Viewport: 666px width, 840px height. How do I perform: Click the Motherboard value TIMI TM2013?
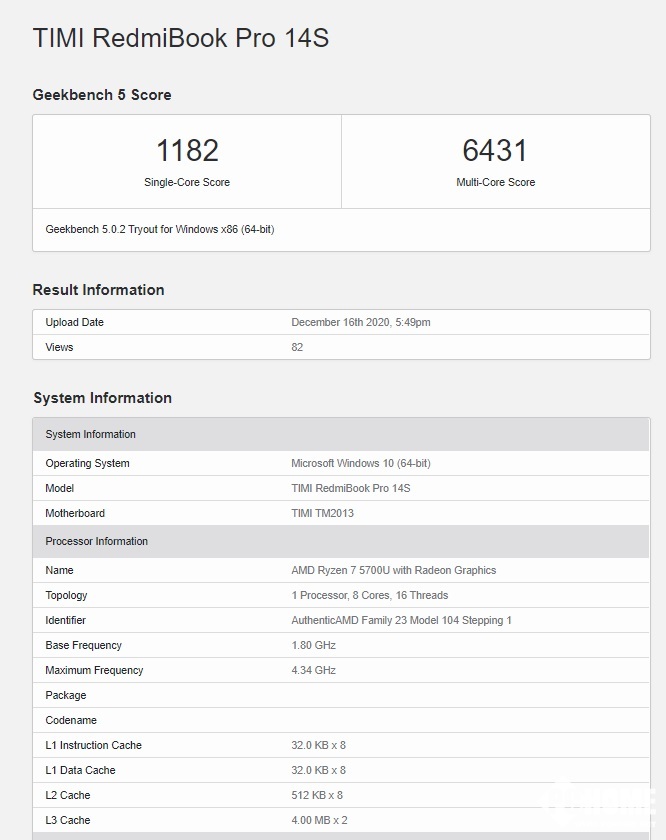322,513
